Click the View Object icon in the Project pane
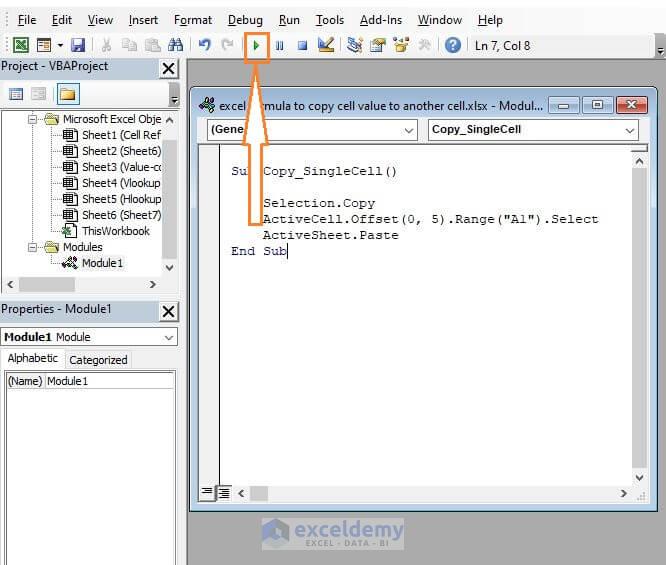Screen dimensions: 666x565 coord(39,94)
